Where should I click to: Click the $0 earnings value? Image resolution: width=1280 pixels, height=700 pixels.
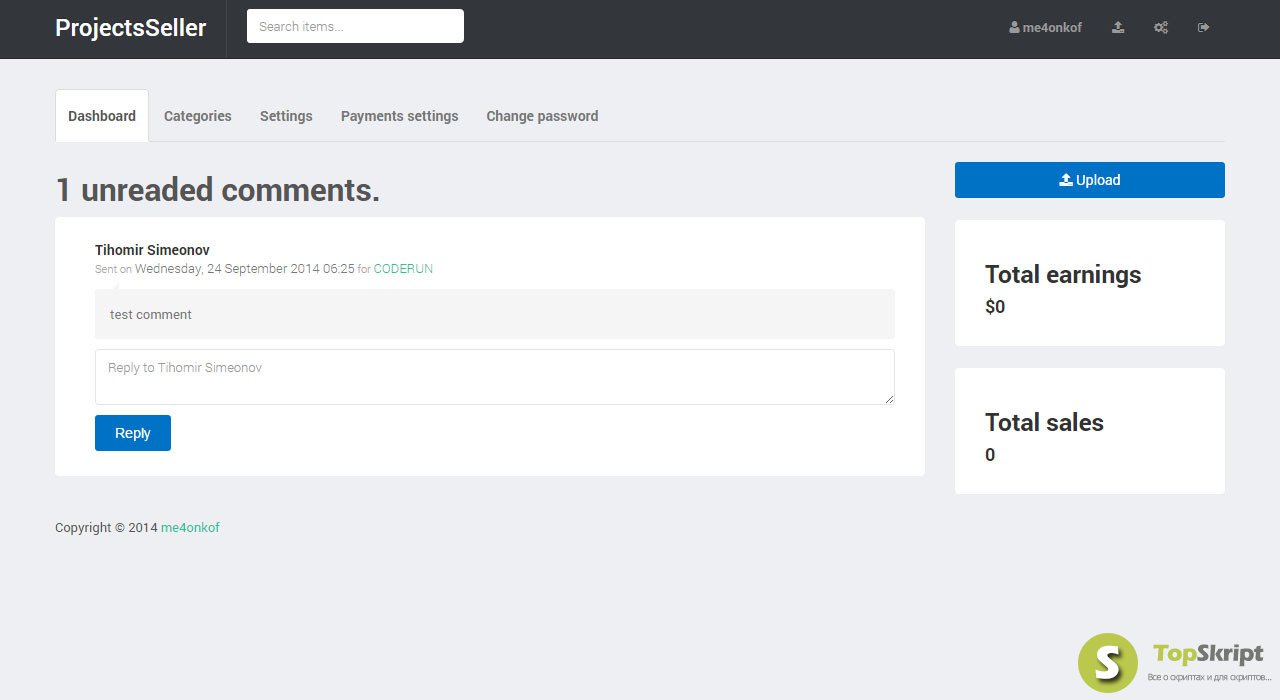(995, 307)
